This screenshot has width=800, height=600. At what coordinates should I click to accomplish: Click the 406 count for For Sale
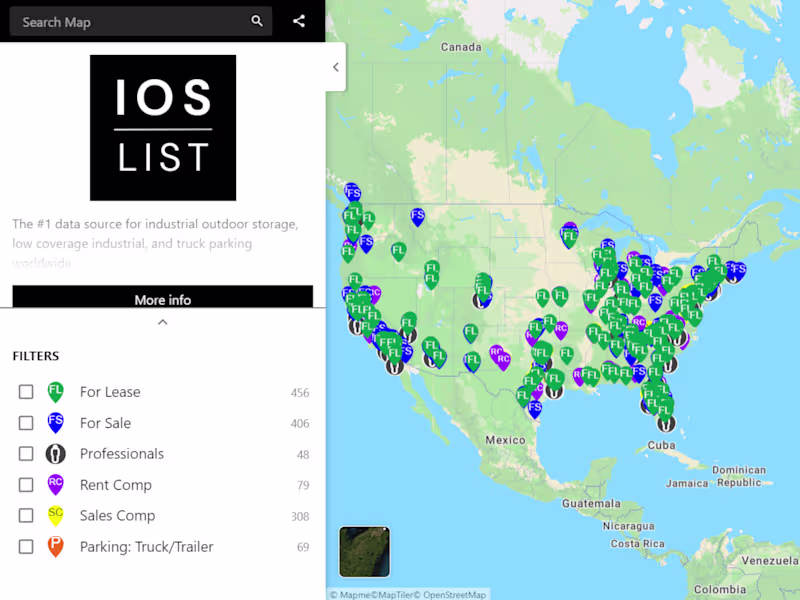(x=300, y=423)
